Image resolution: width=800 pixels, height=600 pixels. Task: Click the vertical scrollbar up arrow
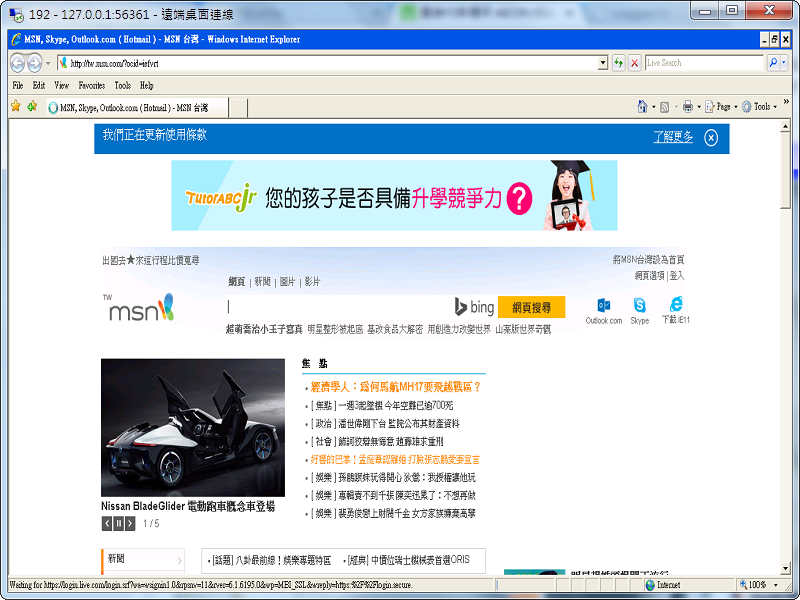(x=786, y=126)
